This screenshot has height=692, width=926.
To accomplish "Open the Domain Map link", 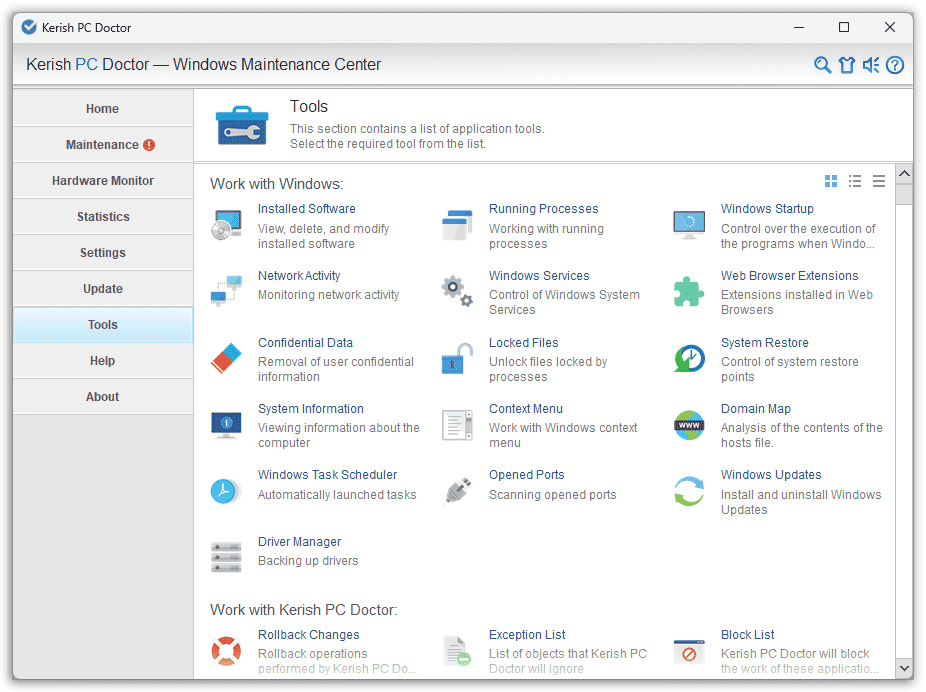I will 756,409.
